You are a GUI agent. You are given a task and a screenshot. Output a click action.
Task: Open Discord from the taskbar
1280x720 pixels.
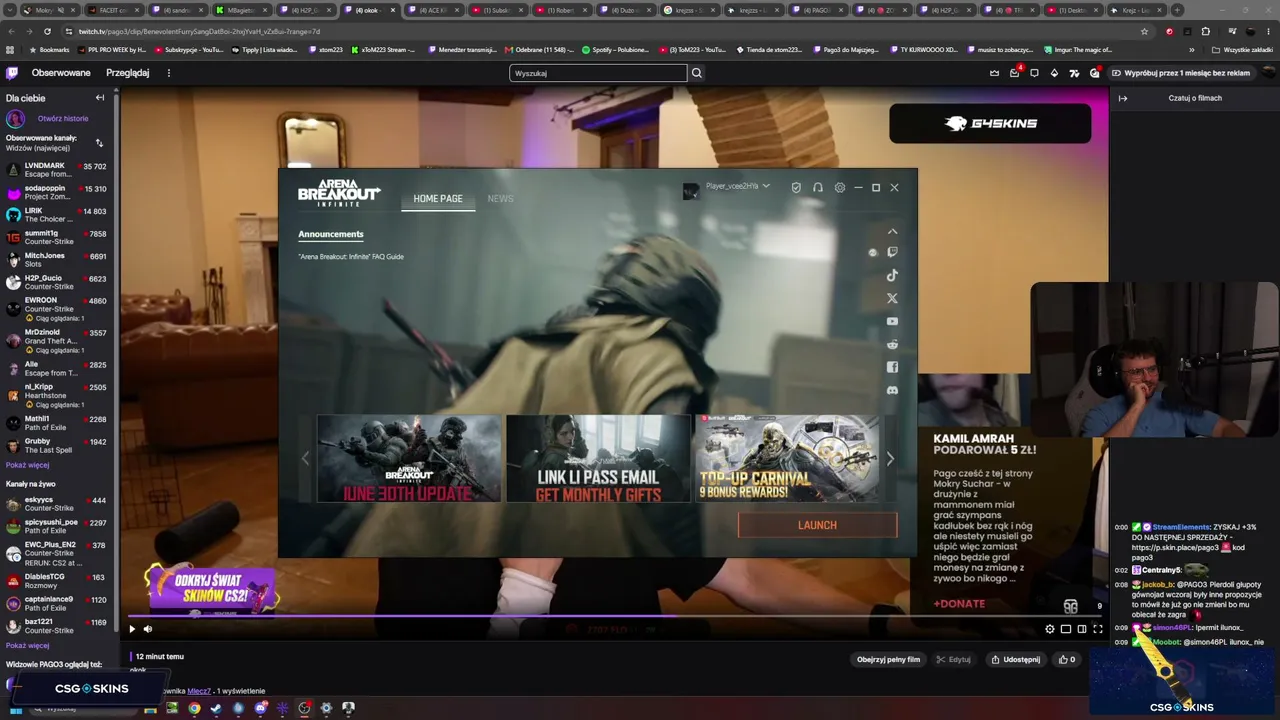click(260, 708)
